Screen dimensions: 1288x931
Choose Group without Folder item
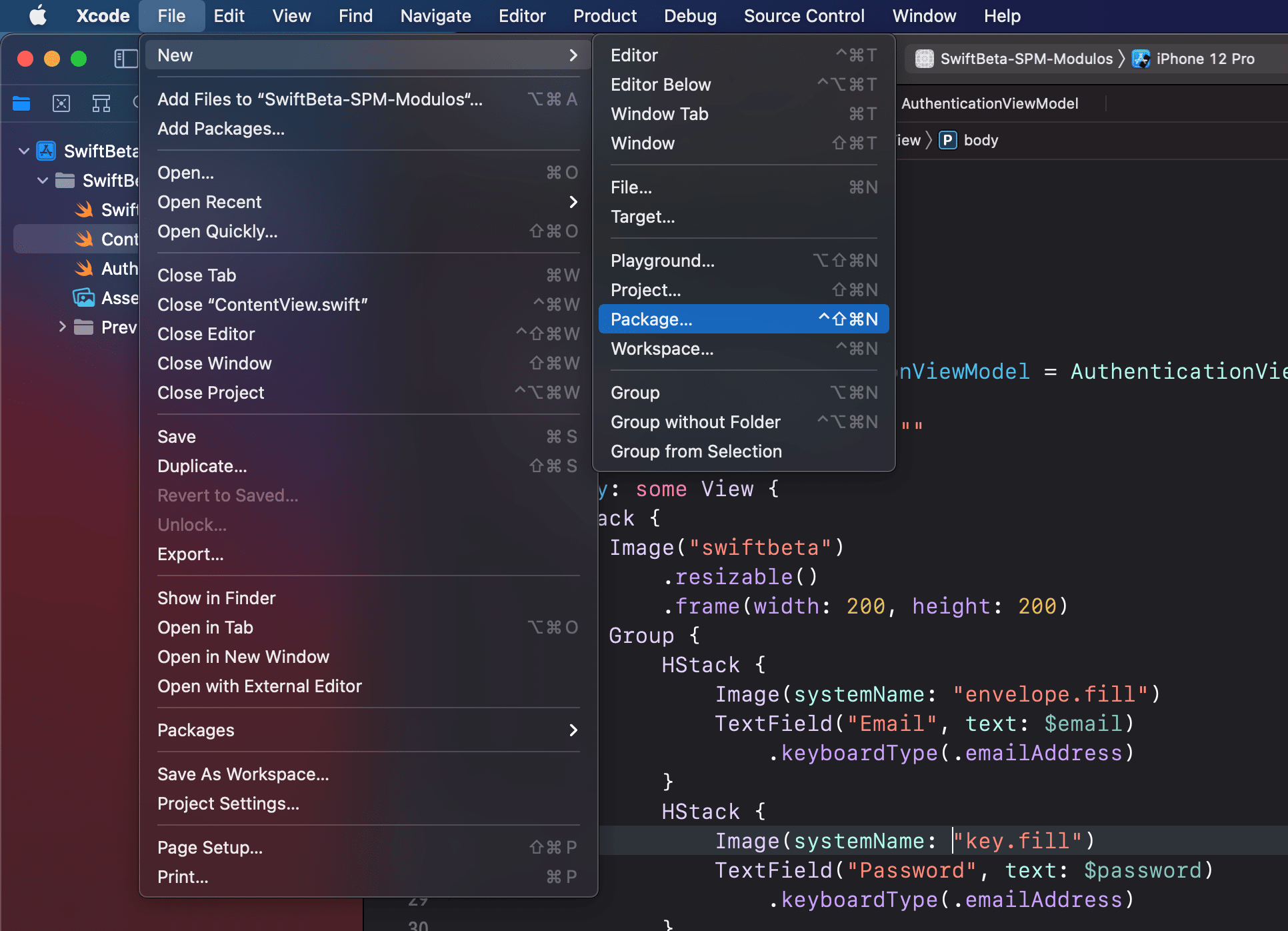pos(744,422)
